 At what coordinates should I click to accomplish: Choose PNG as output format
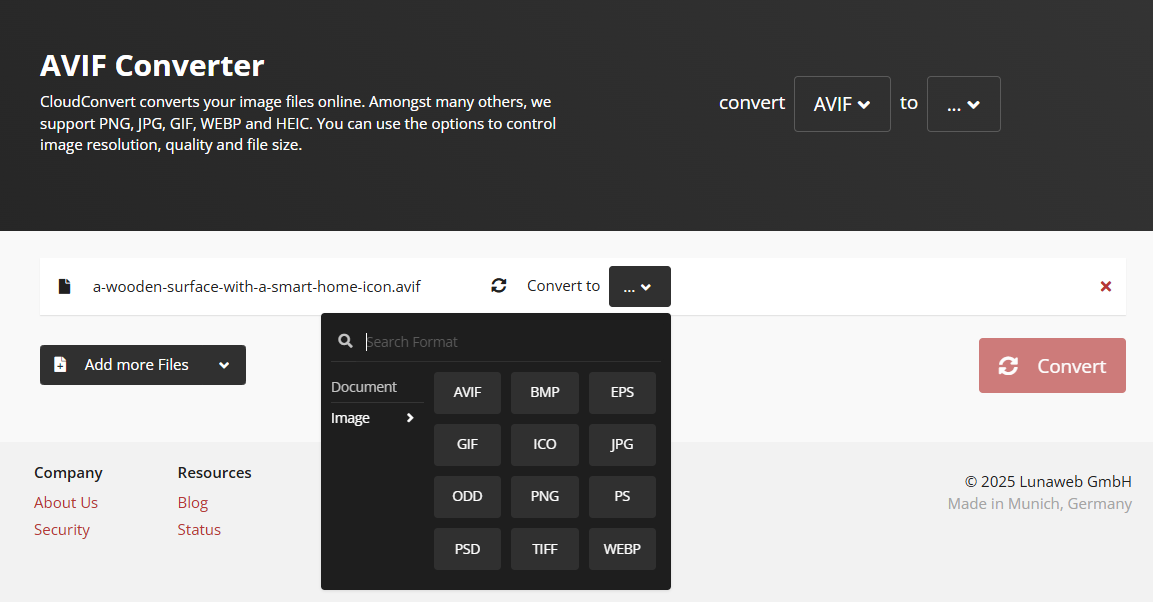(545, 497)
